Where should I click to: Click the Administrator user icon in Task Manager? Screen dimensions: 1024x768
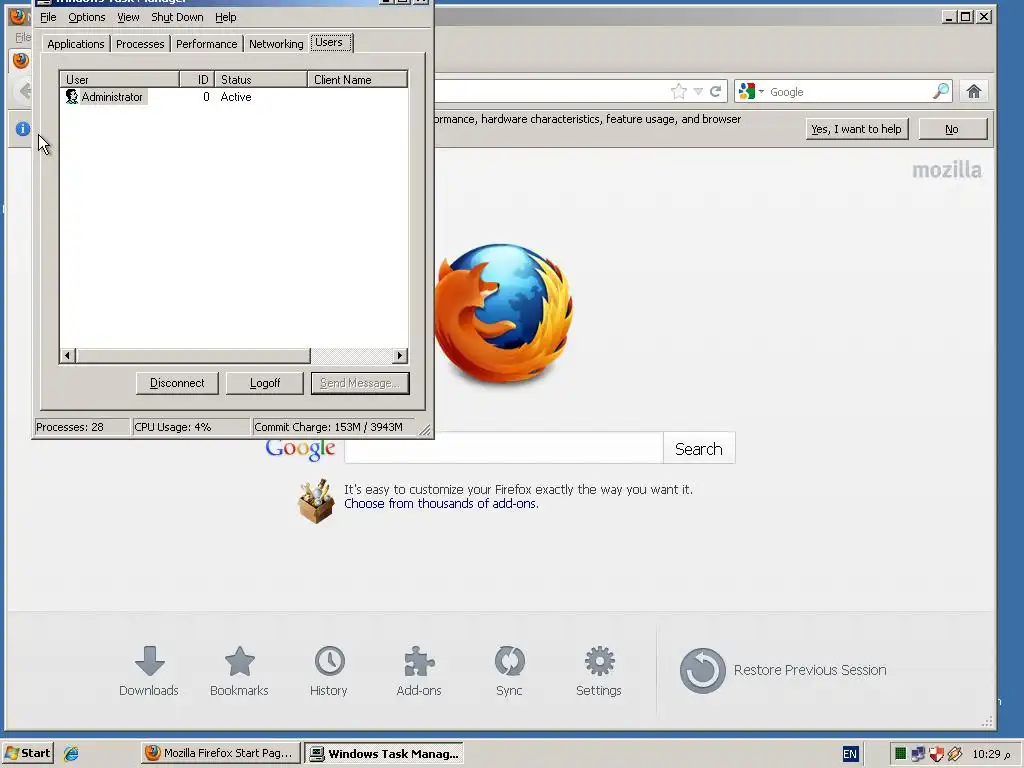pos(72,97)
